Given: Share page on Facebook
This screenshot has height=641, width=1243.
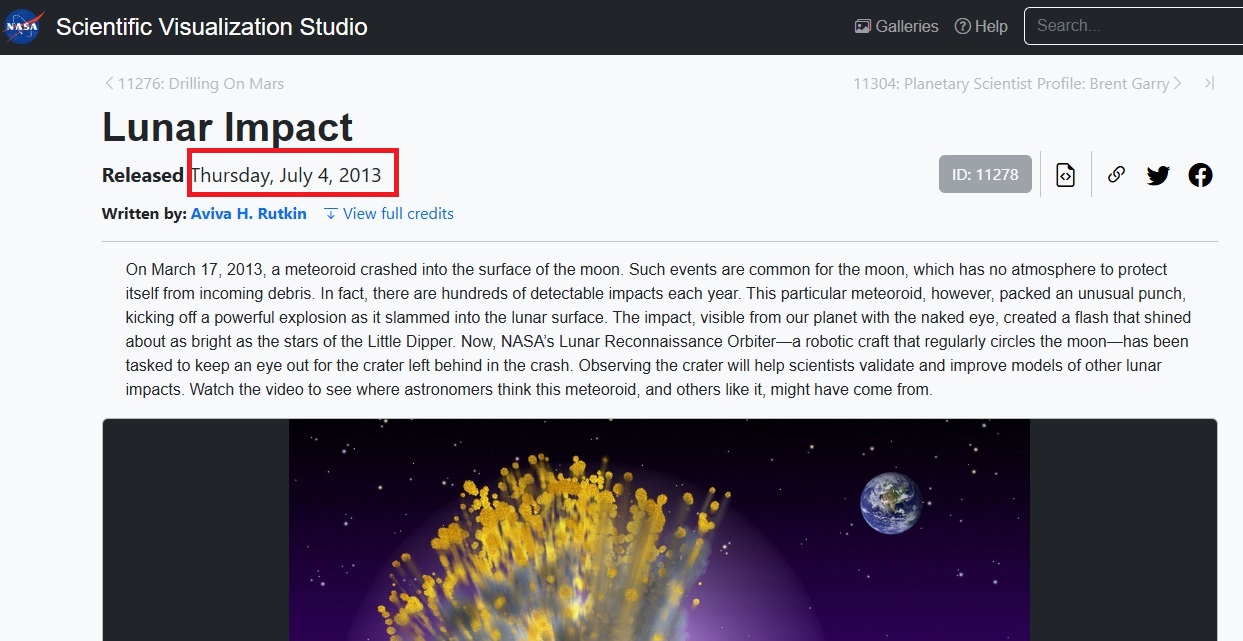Looking at the screenshot, I should coord(1200,175).
